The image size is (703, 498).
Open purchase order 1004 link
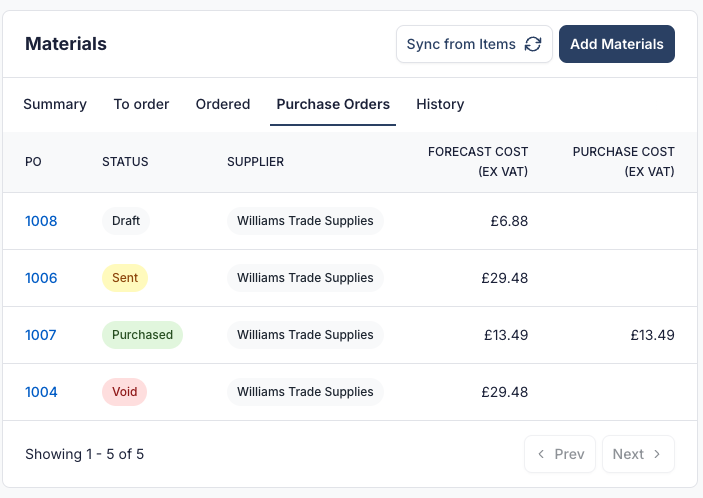(41, 392)
